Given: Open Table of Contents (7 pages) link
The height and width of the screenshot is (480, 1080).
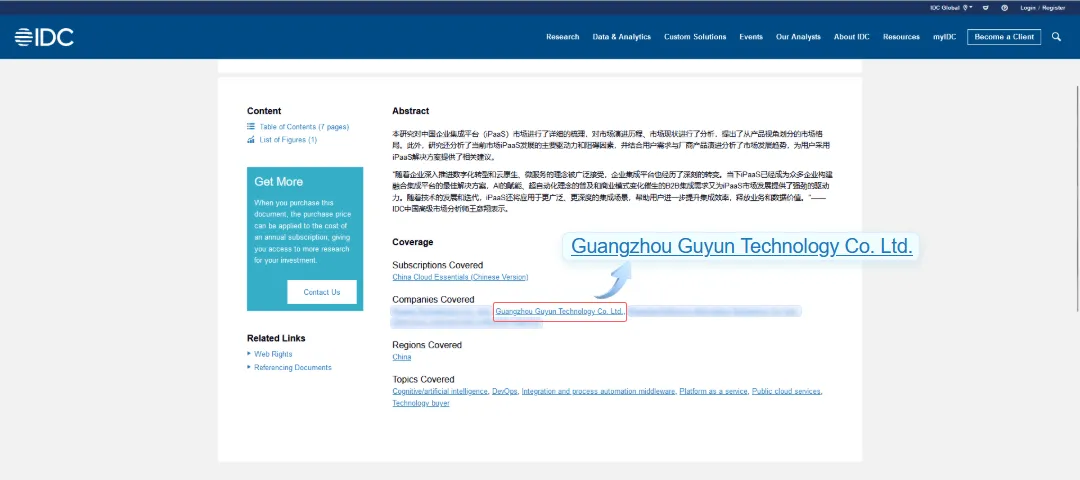Looking at the screenshot, I should (x=304, y=127).
